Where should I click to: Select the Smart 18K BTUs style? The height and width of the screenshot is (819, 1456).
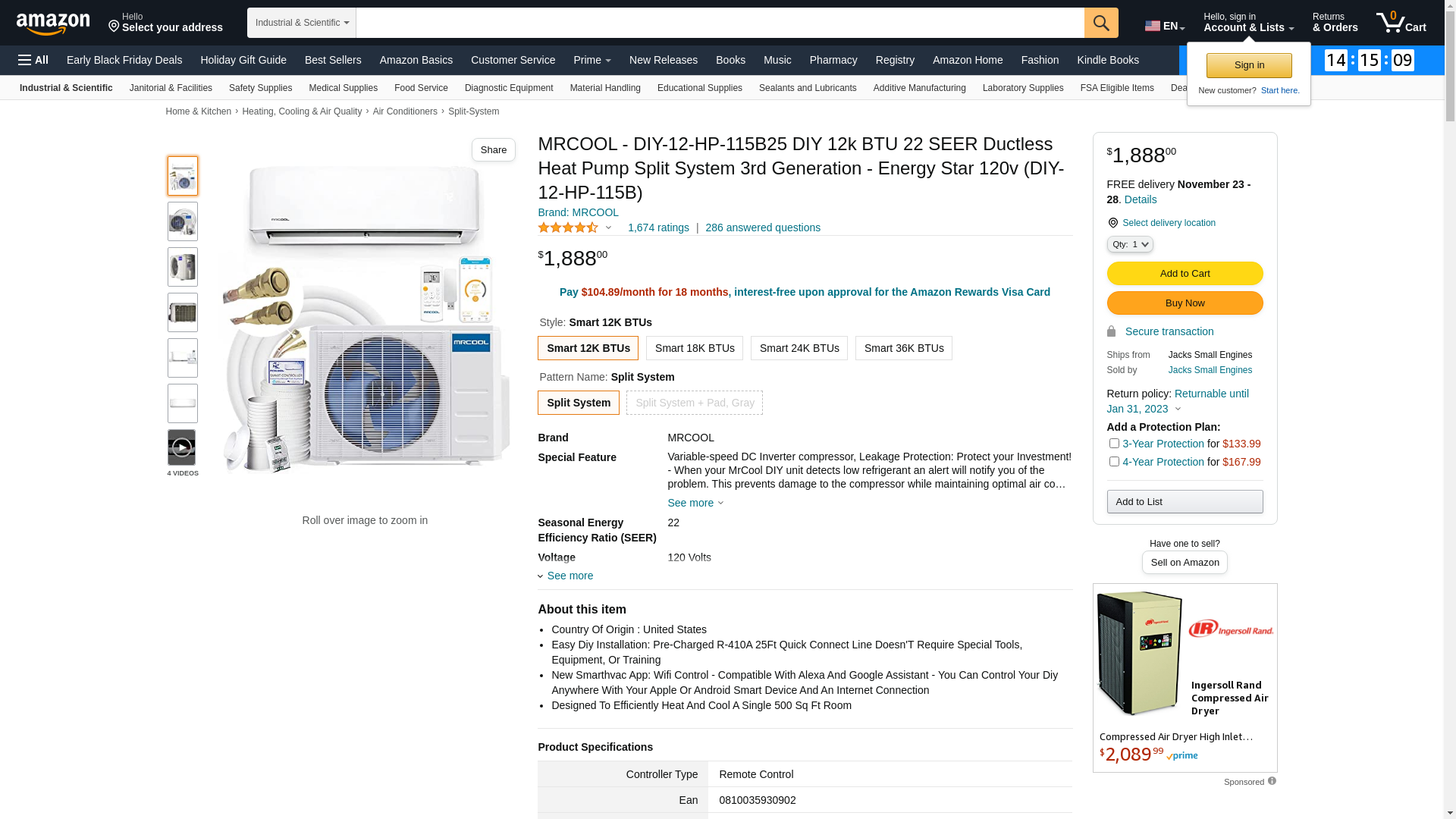click(694, 348)
